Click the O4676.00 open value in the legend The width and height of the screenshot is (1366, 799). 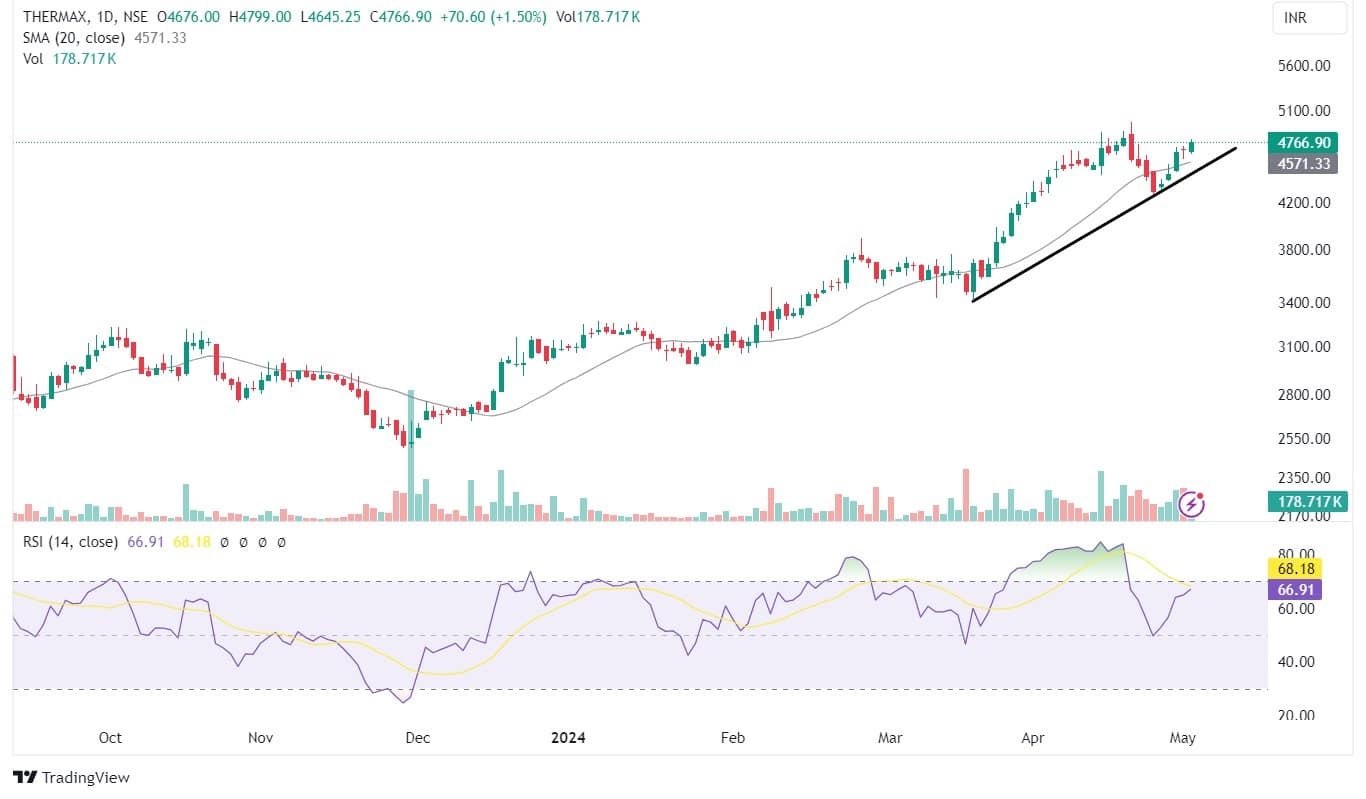tap(189, 17)
